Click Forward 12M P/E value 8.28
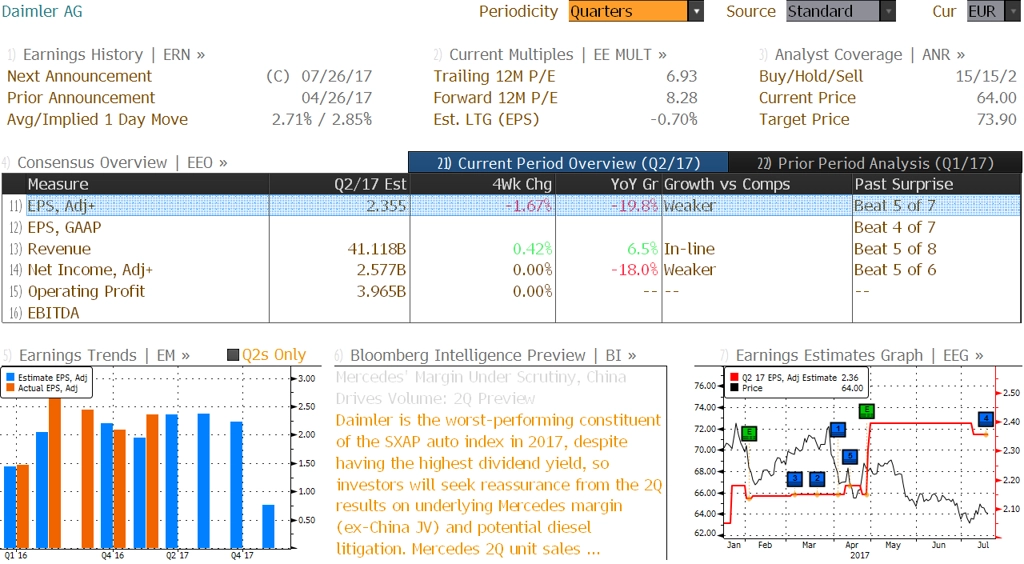 (x=682, y=97)
